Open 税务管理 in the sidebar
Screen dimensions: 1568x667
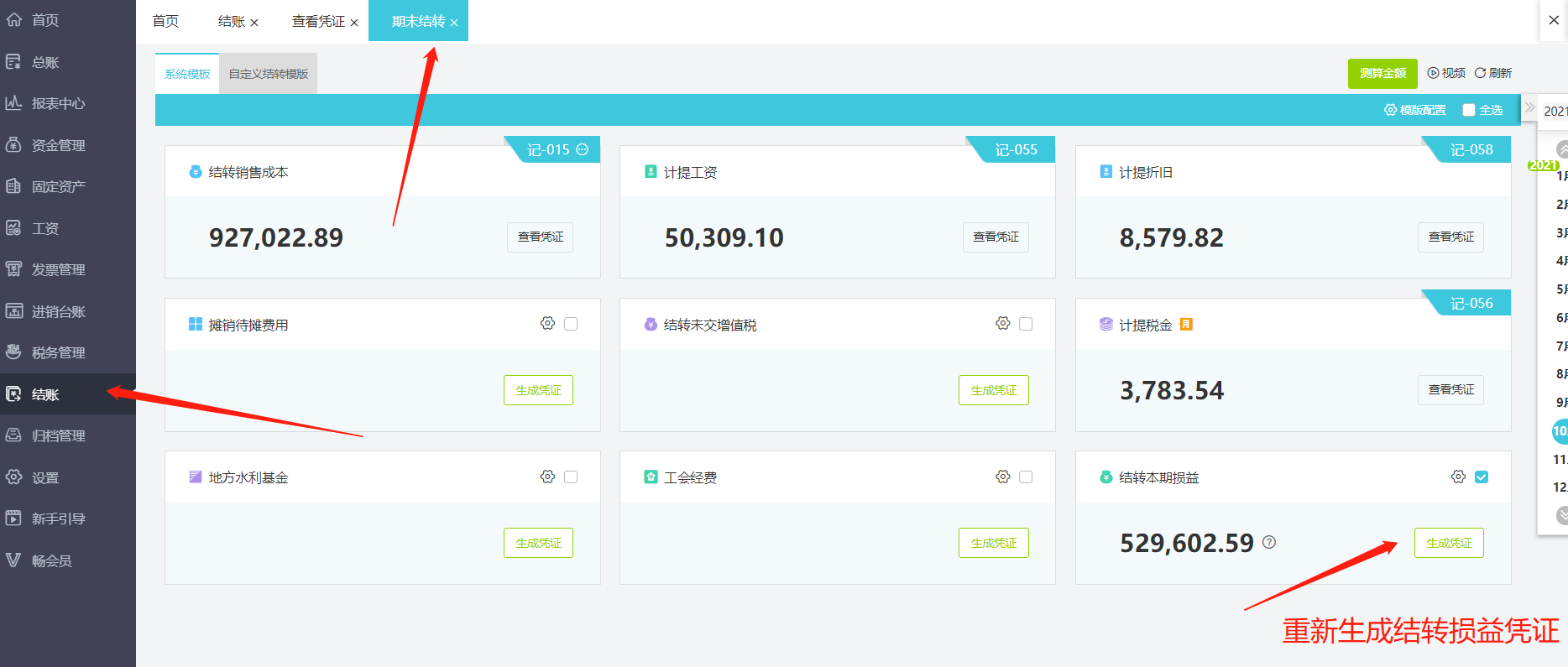point(58,352)
